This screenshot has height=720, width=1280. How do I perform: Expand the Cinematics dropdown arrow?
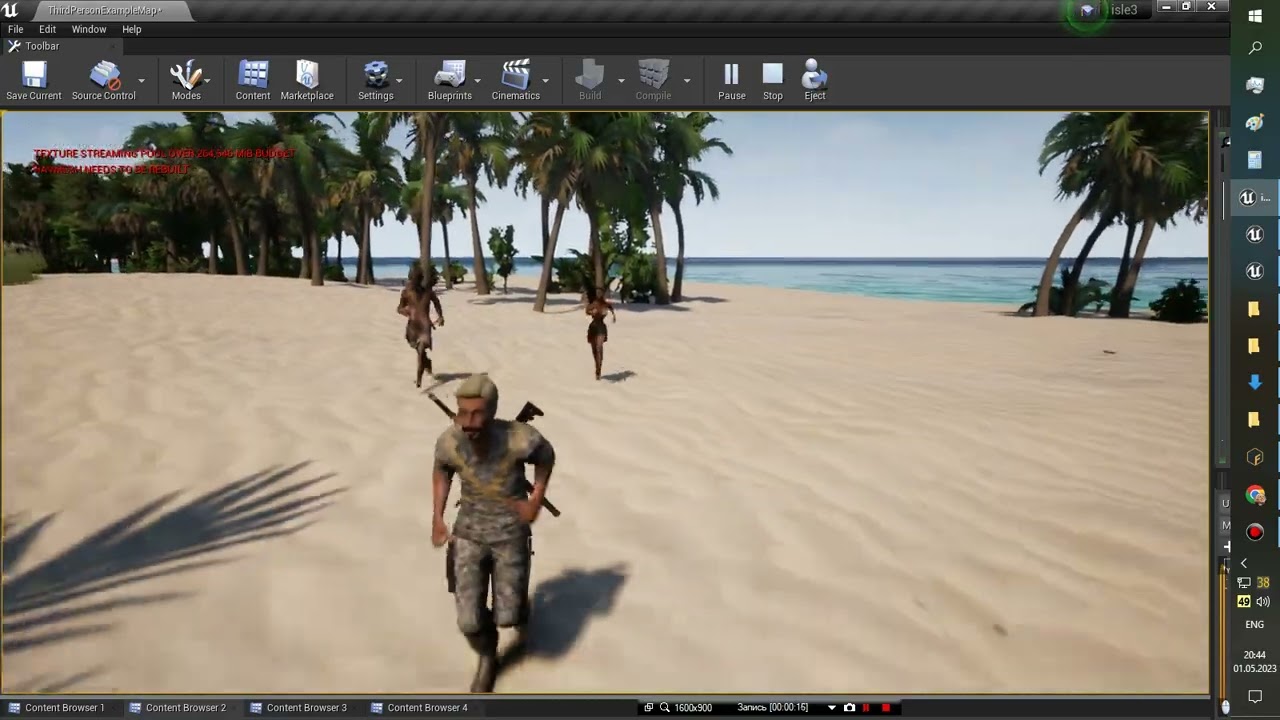pyautogui.click(x=545, y=80)
